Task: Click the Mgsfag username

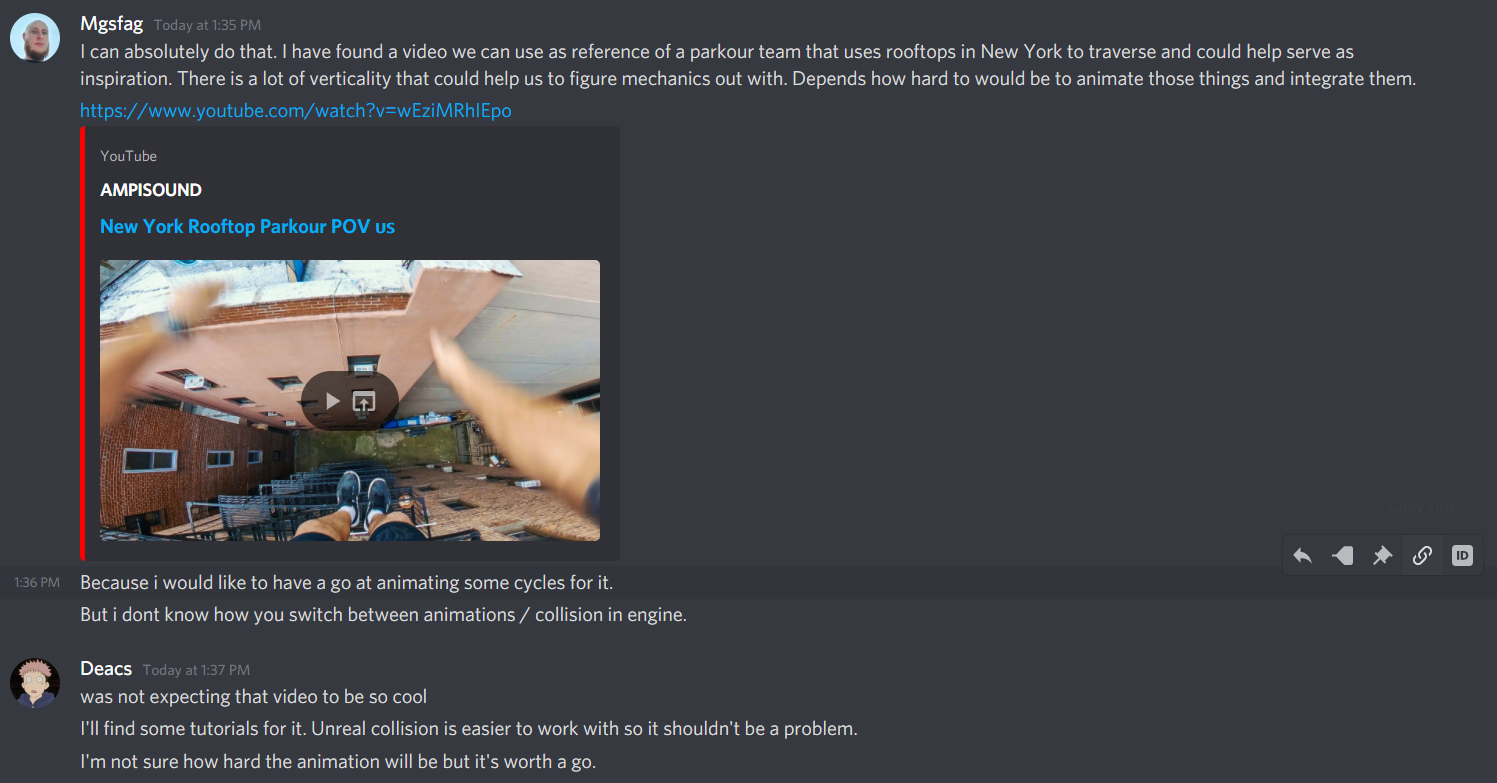Action: click(x=112, y=23)
